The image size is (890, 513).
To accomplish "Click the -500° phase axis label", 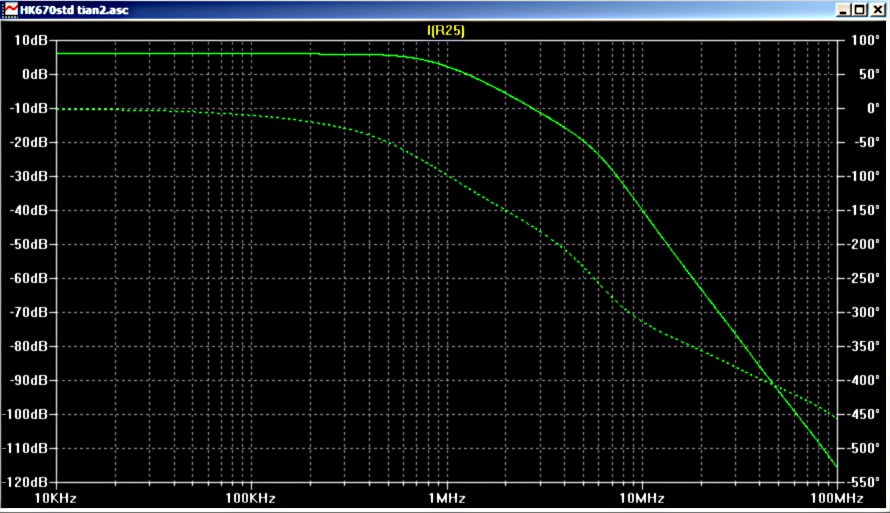I will coord(863,448).
